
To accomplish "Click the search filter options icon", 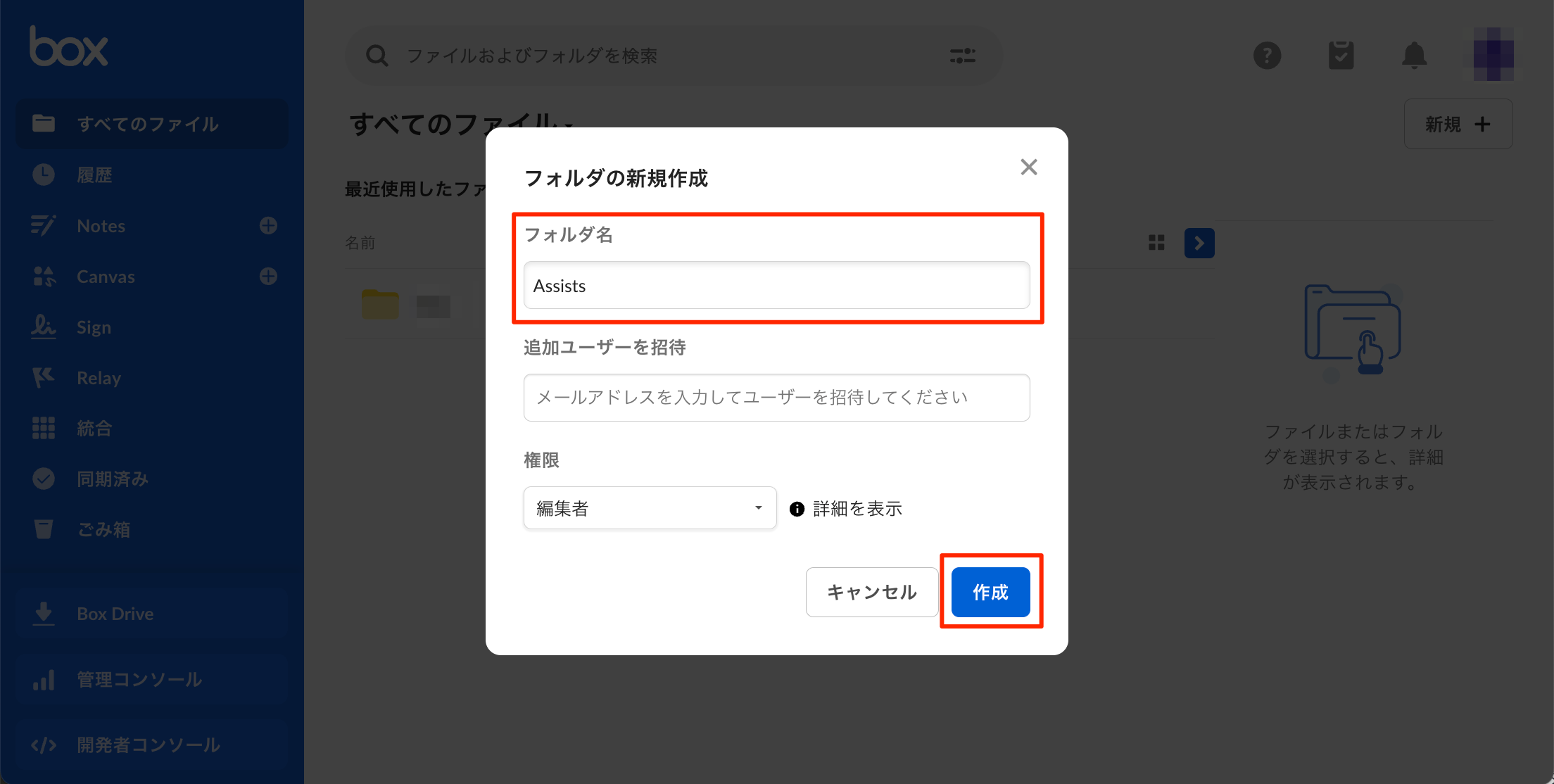I will pyautogui.click(x=962, y=56).
